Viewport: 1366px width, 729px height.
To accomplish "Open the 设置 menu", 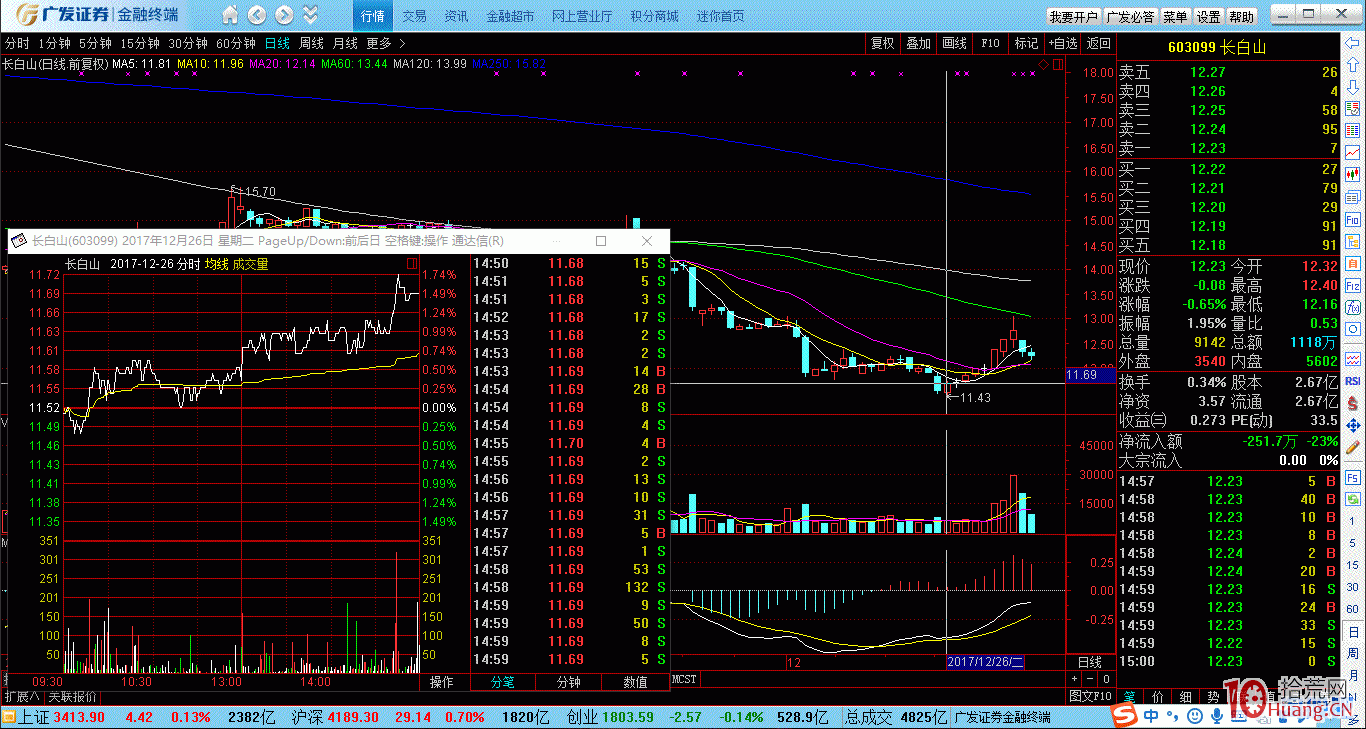I will click(x=1209, y=17).
